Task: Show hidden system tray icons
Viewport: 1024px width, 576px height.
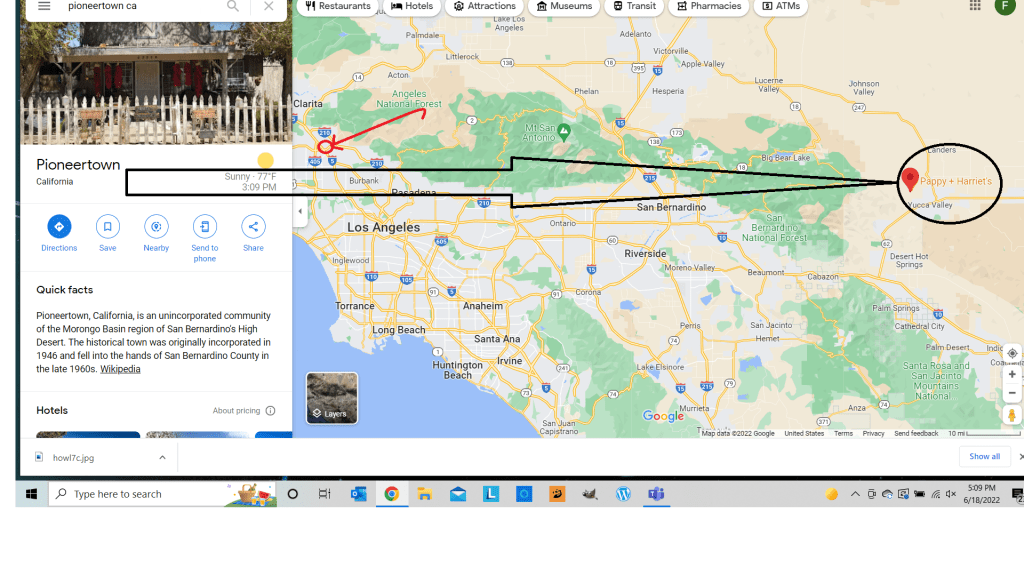Action: point(855,494)
